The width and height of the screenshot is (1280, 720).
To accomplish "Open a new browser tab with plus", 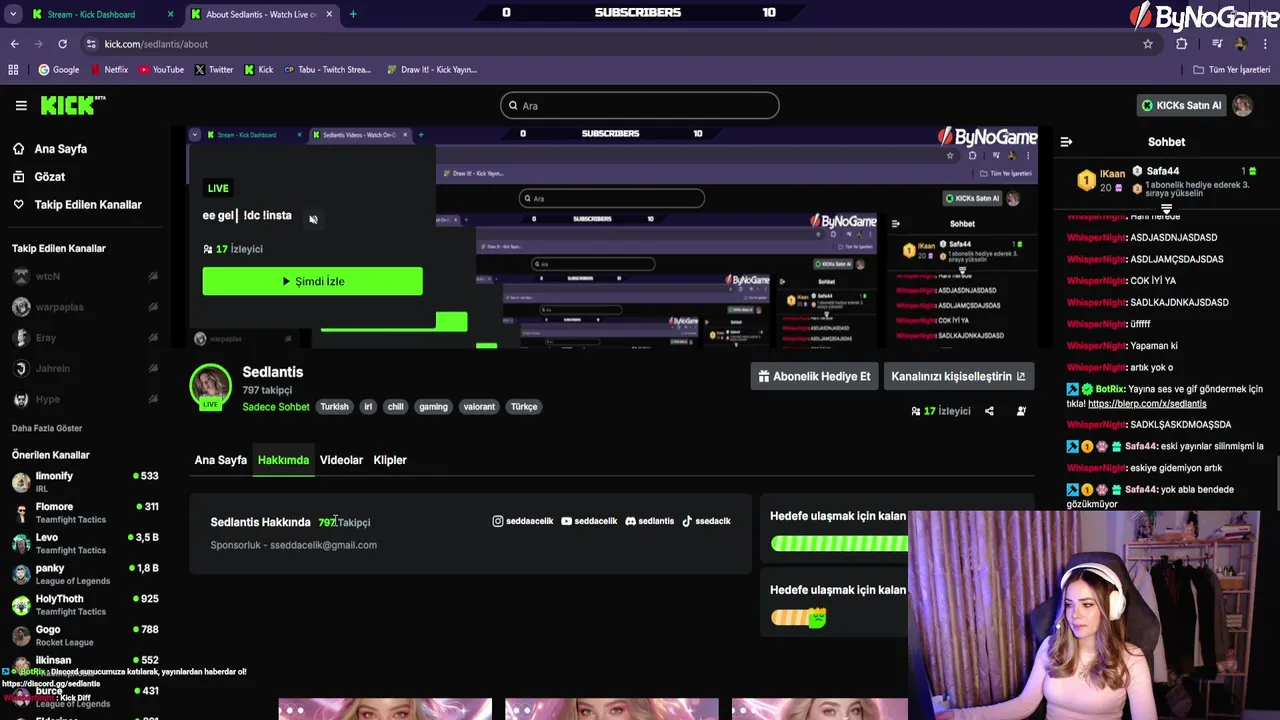I will tap(353, 14).
